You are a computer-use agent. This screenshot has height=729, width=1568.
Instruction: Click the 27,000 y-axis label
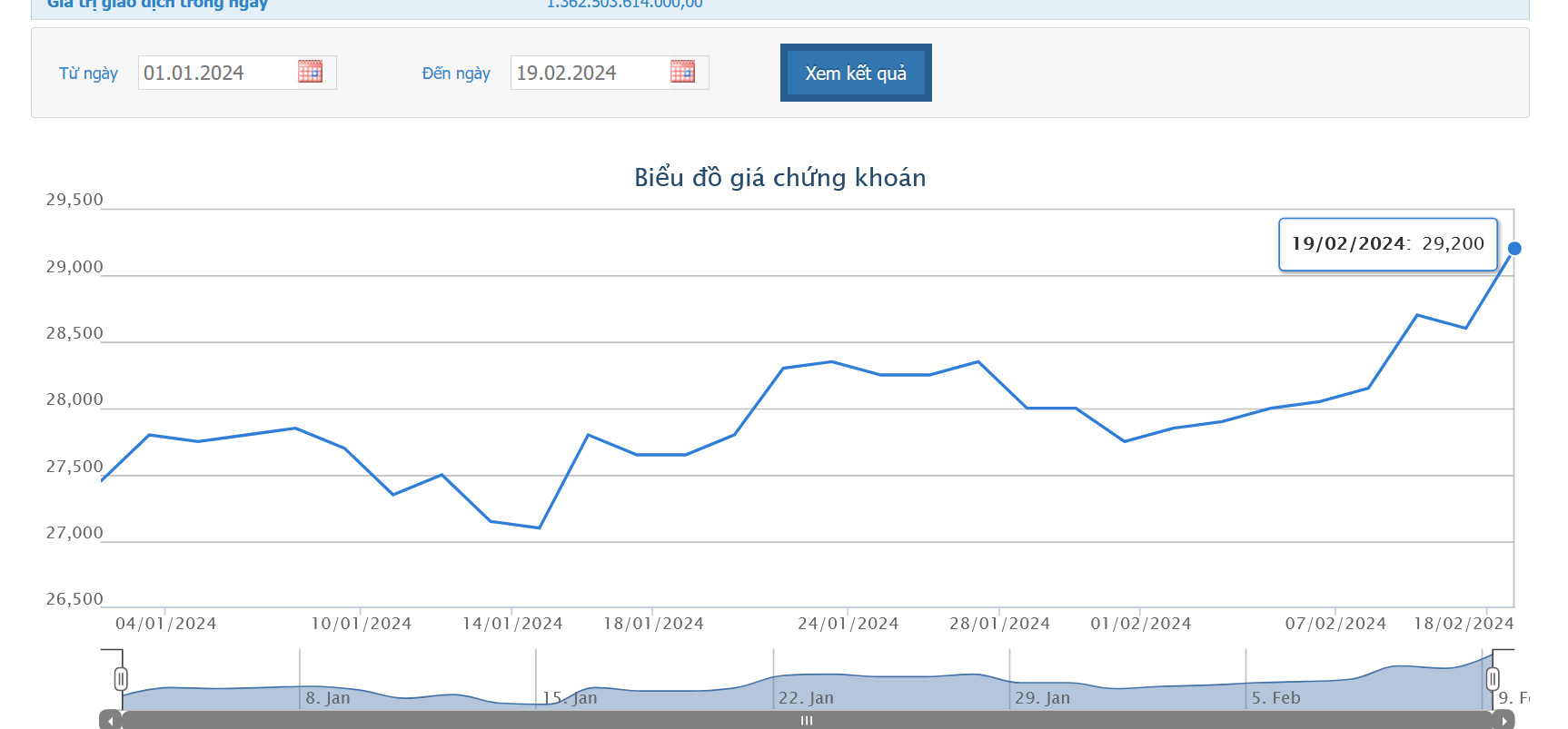pyautogui.click(x=74, y=533)
